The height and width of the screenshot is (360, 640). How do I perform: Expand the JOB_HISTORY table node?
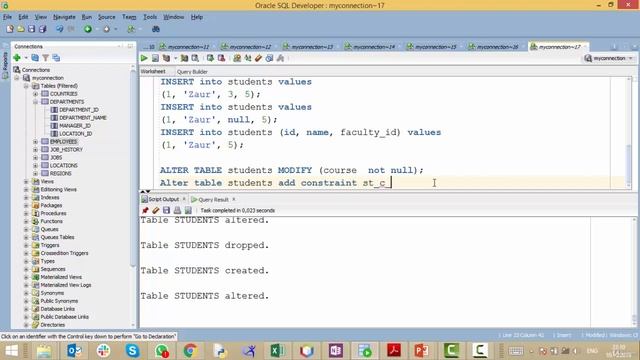coord(36,149)
